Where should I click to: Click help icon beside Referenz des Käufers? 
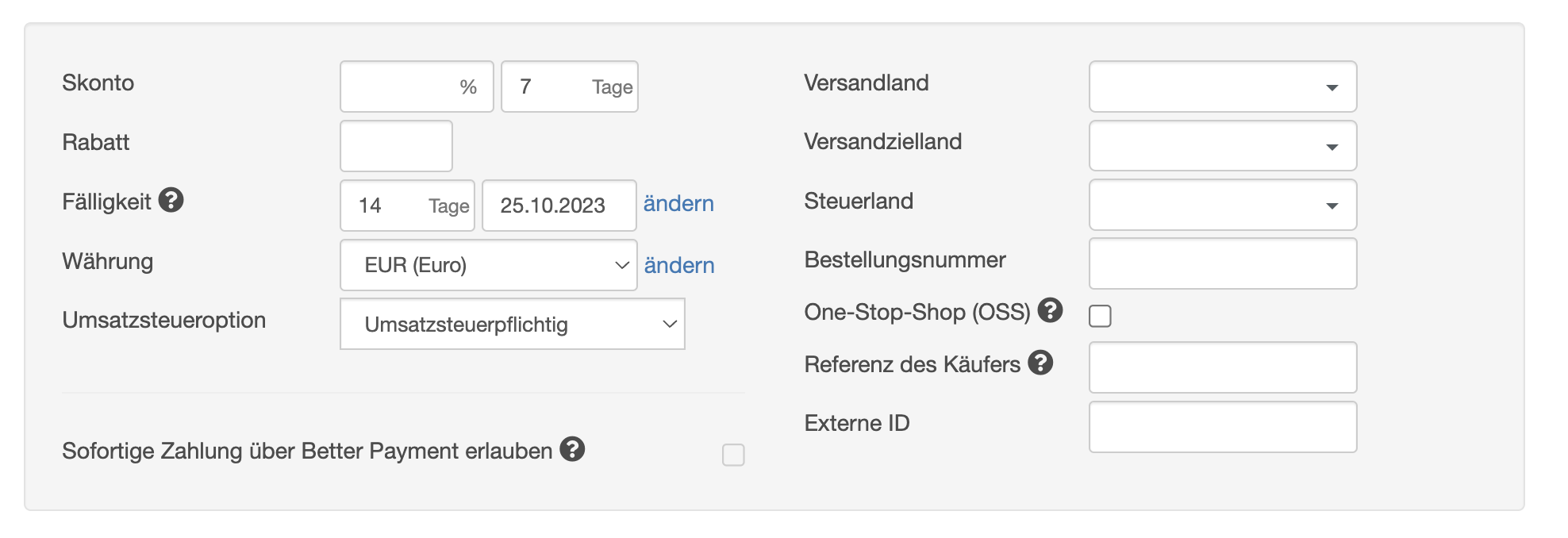click(x=1040, y=363)
